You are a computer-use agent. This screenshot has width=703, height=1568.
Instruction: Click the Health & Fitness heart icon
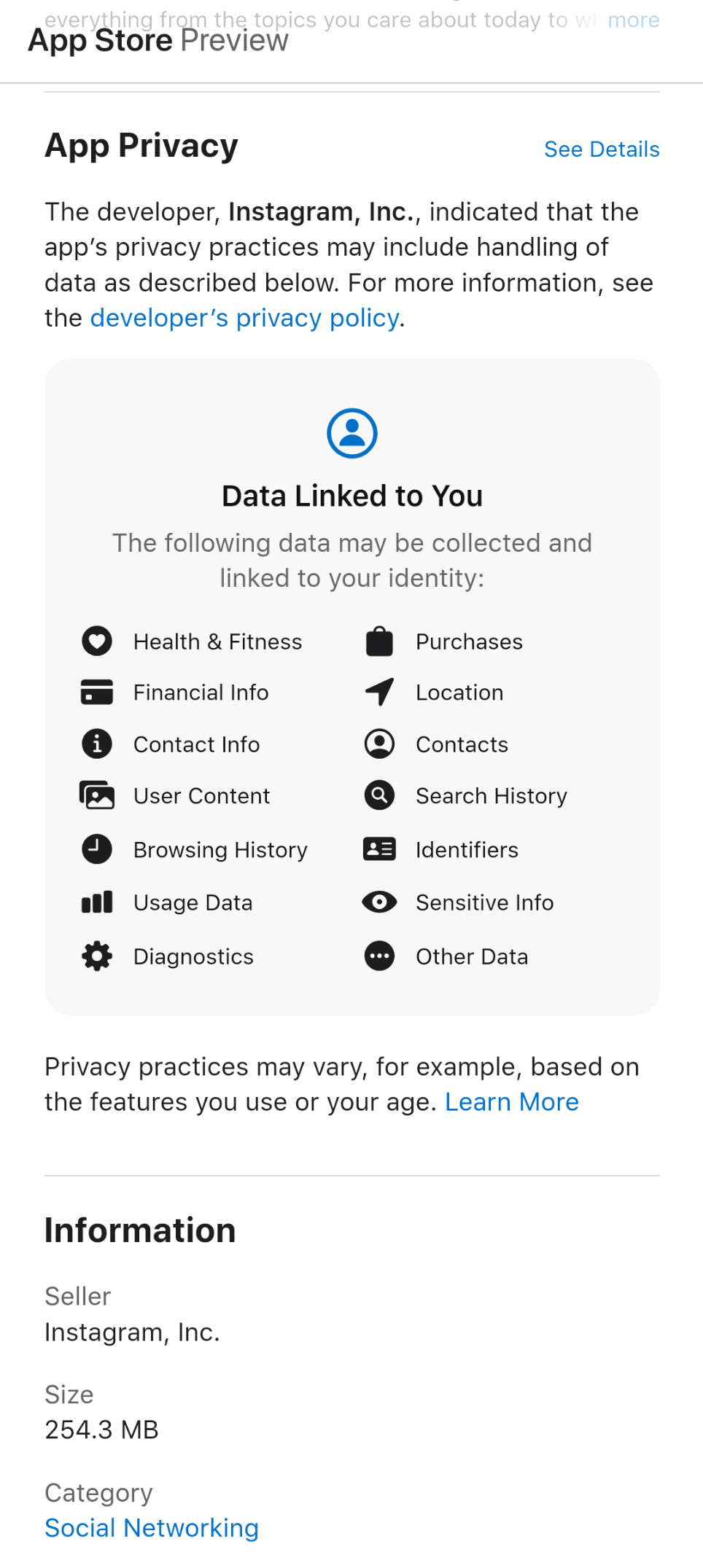tap(97, 641)
